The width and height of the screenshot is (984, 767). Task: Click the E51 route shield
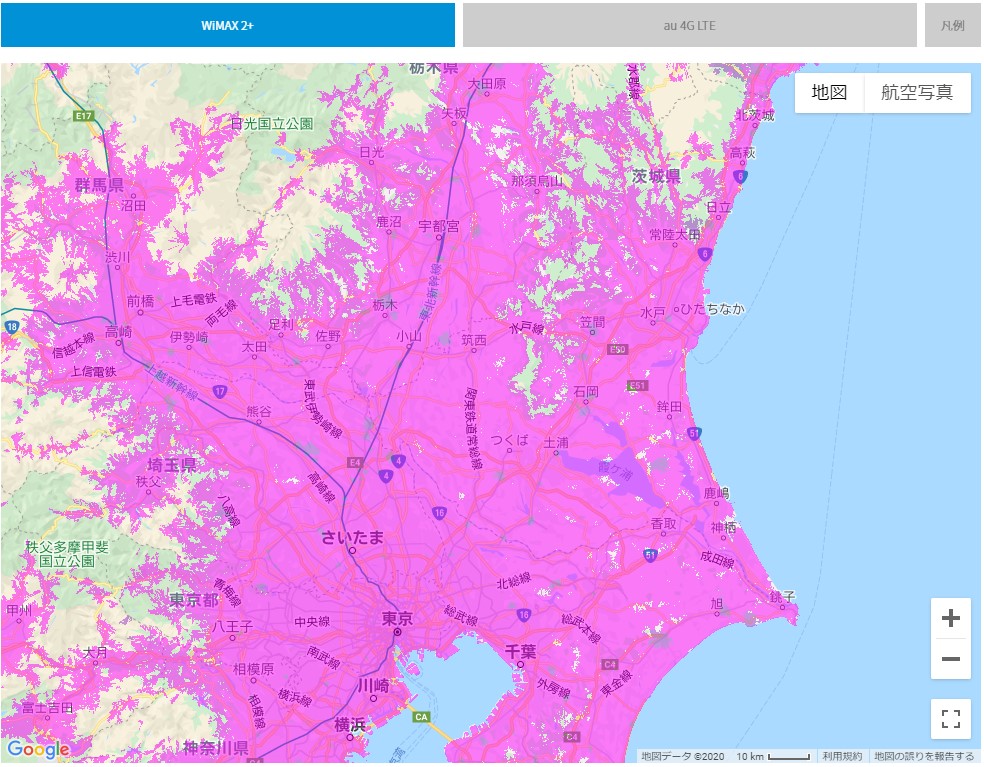pyautogui.click(x=637, y=386)
